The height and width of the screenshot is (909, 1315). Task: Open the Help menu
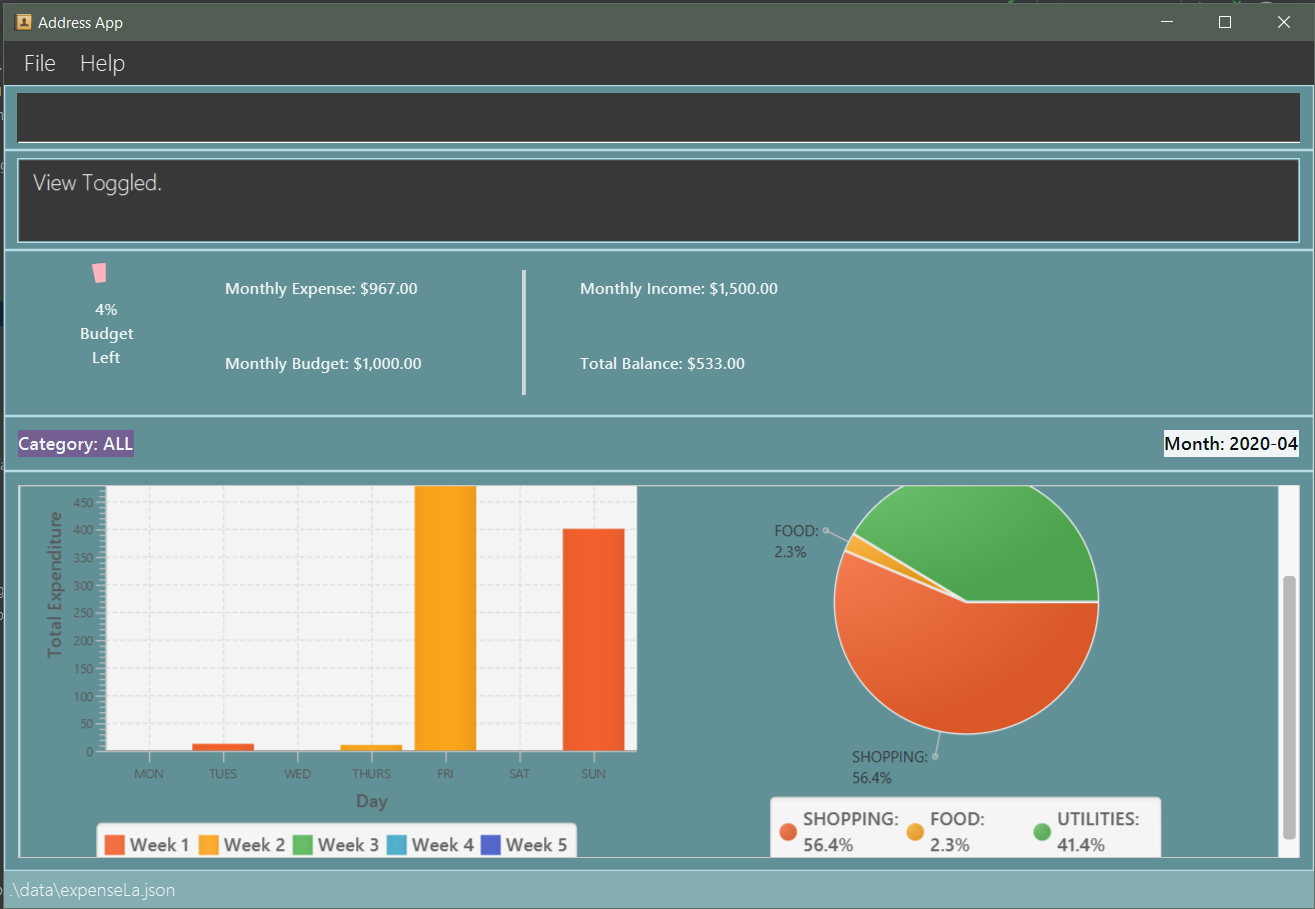(102, 63)
